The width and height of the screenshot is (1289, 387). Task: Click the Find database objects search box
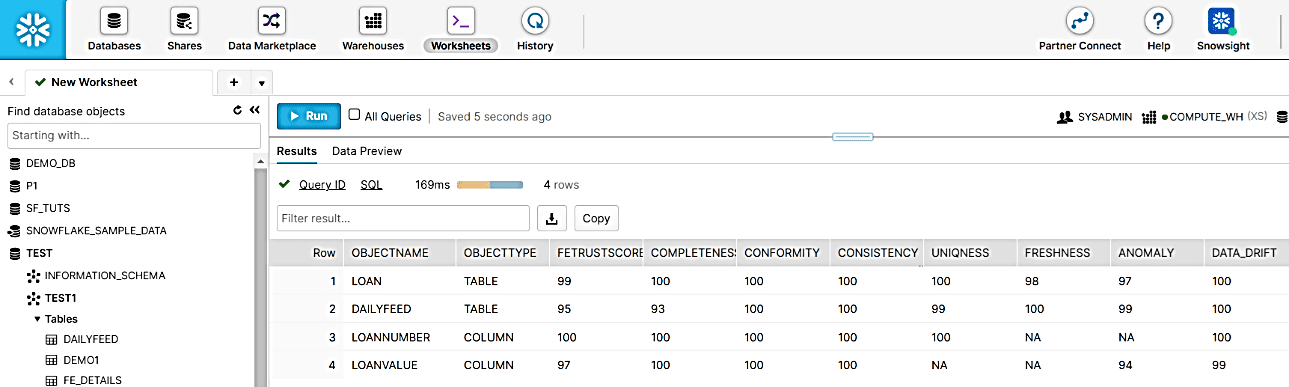tap(134, 135)
